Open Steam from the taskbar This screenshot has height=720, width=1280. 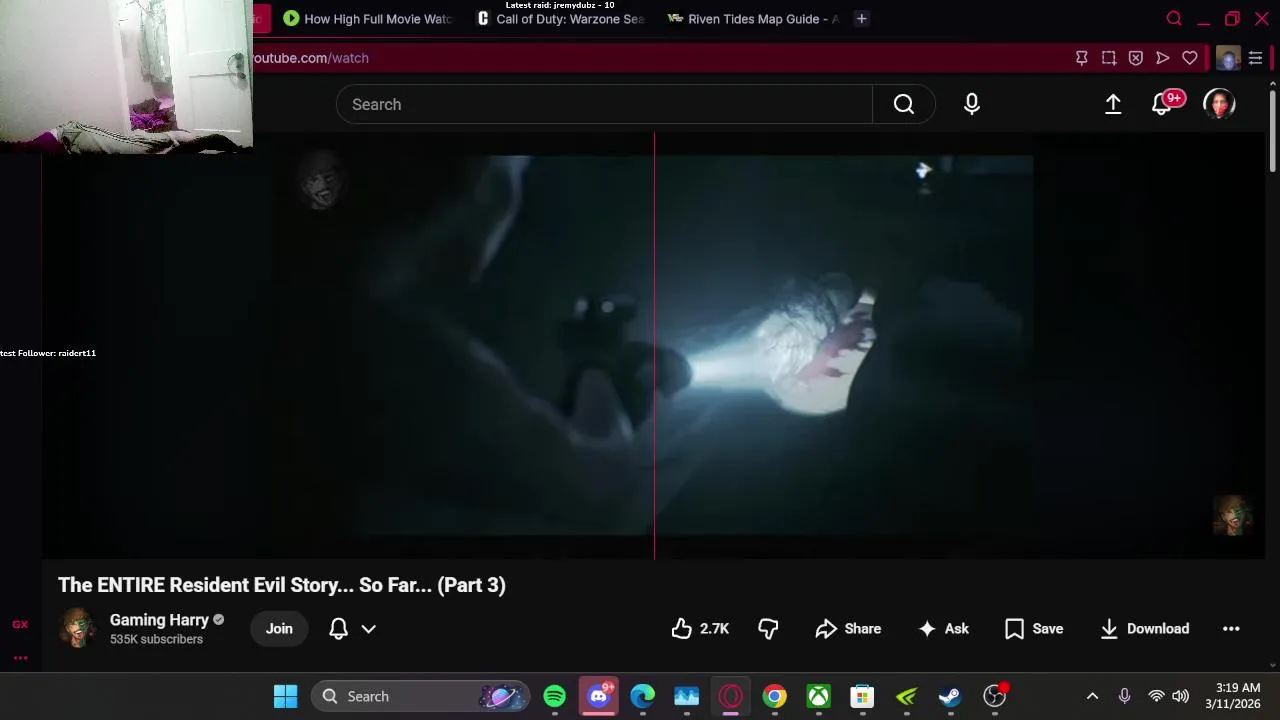950,696
